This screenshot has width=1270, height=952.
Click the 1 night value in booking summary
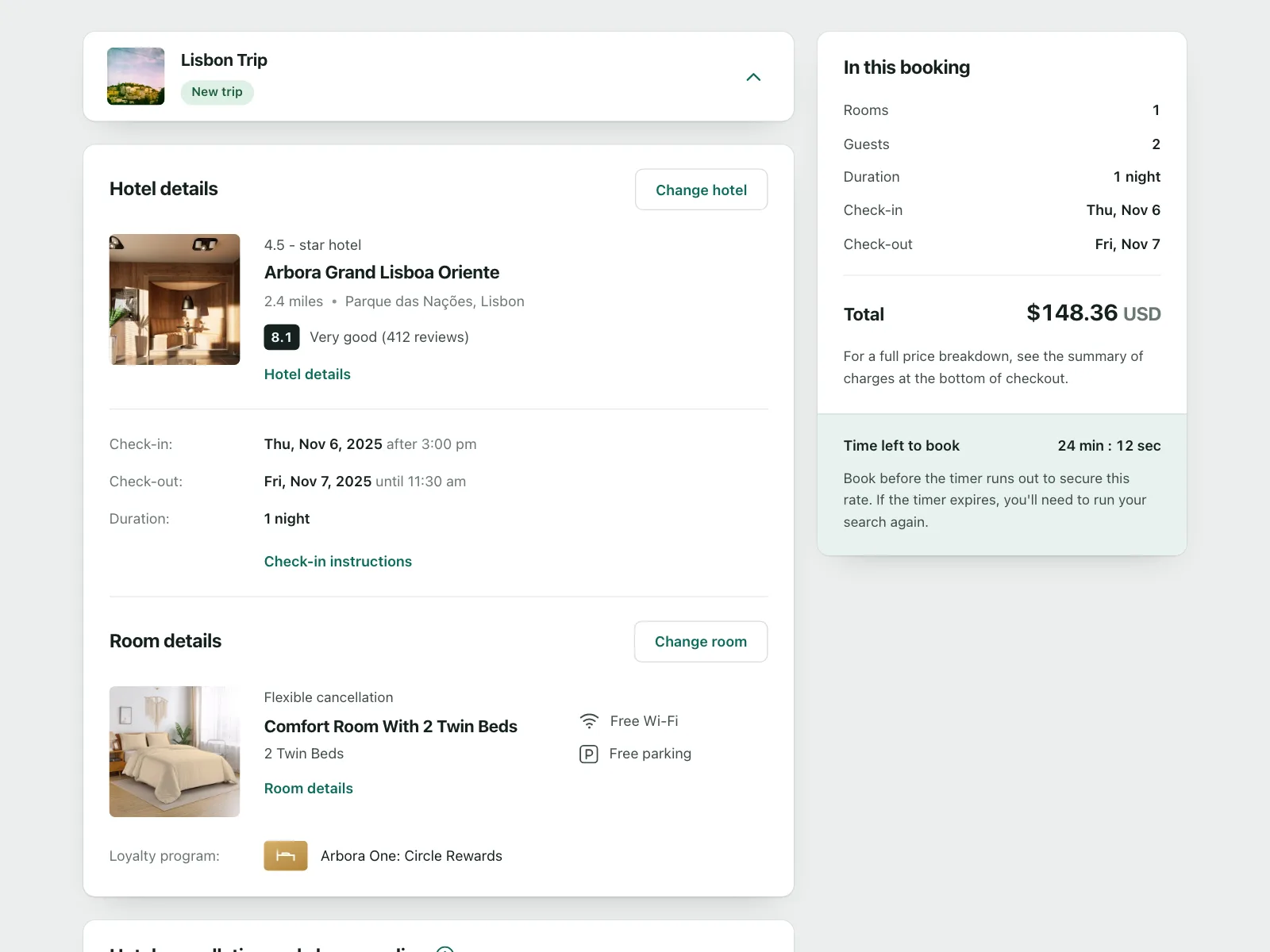[x=1137, y=177]
